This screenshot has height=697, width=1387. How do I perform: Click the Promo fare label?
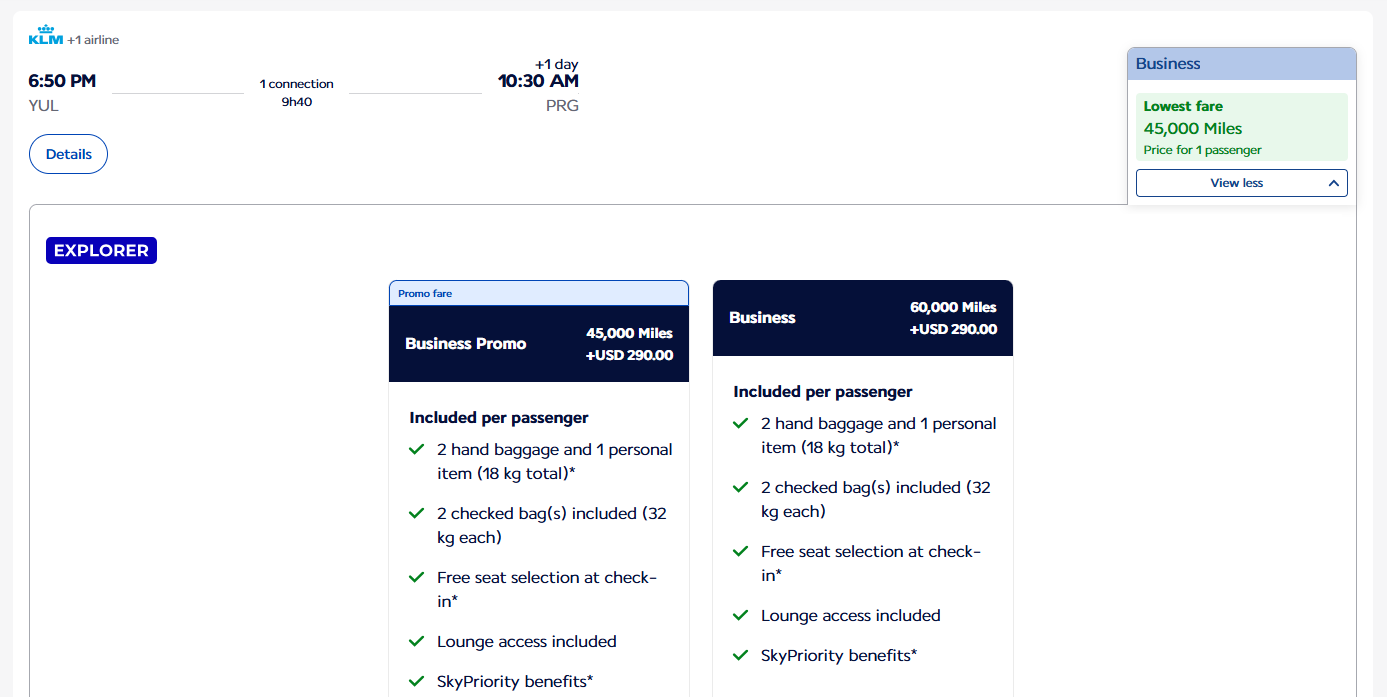[x=425, y=294]
